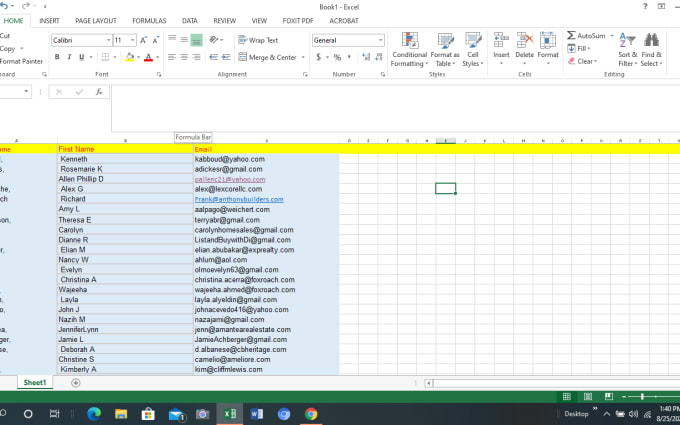Screen dimensions: 680x425
Task: Click Insert Function fx icon
Action: [x=99, y=92]
